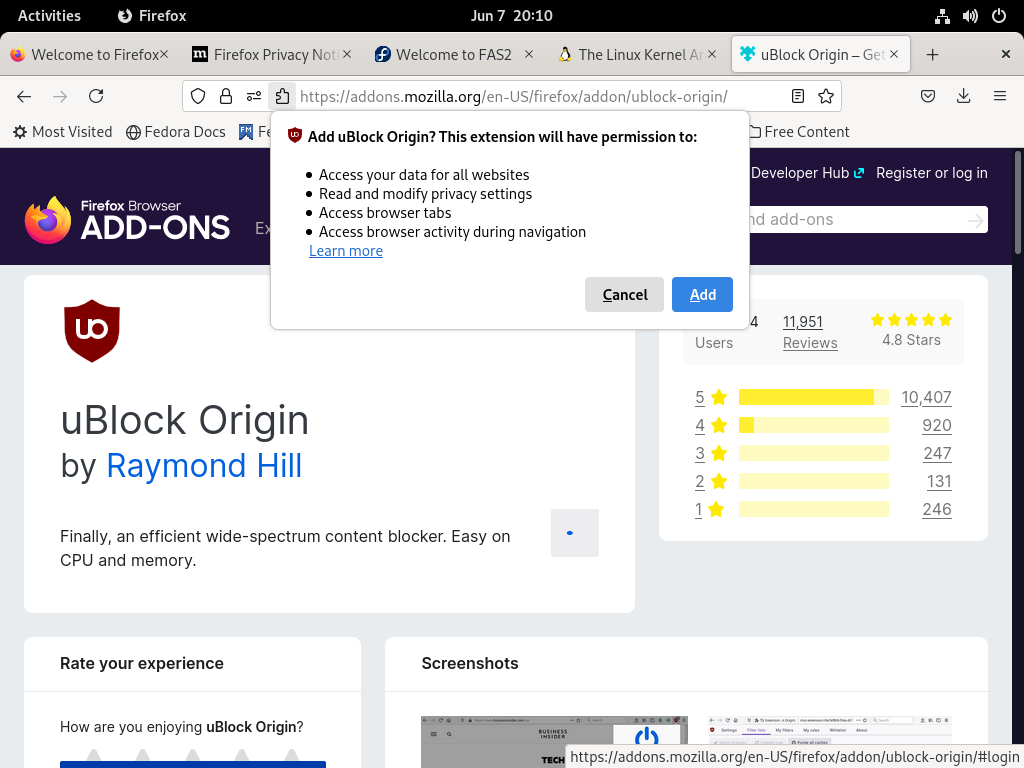Image resolution: width=1024 pixels, height=768 pixels.
Task: Open the Learn more permissions link
Action: [x=345, y=251]
